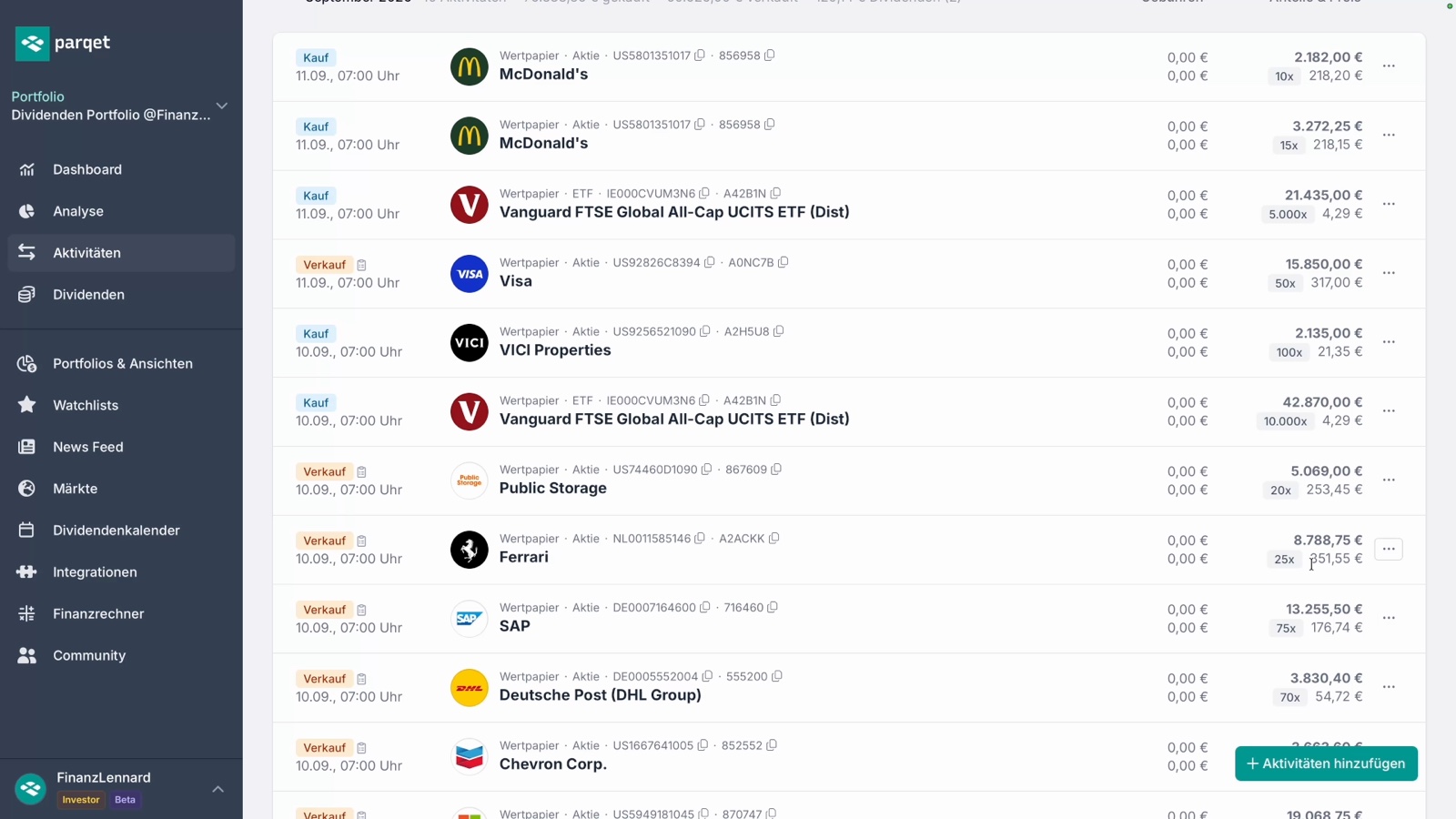Image resolution: width=1456 pixels, height=819 pixels.
Task: Click note icon next to SAP Verkauf
Action: coord(361,611)
